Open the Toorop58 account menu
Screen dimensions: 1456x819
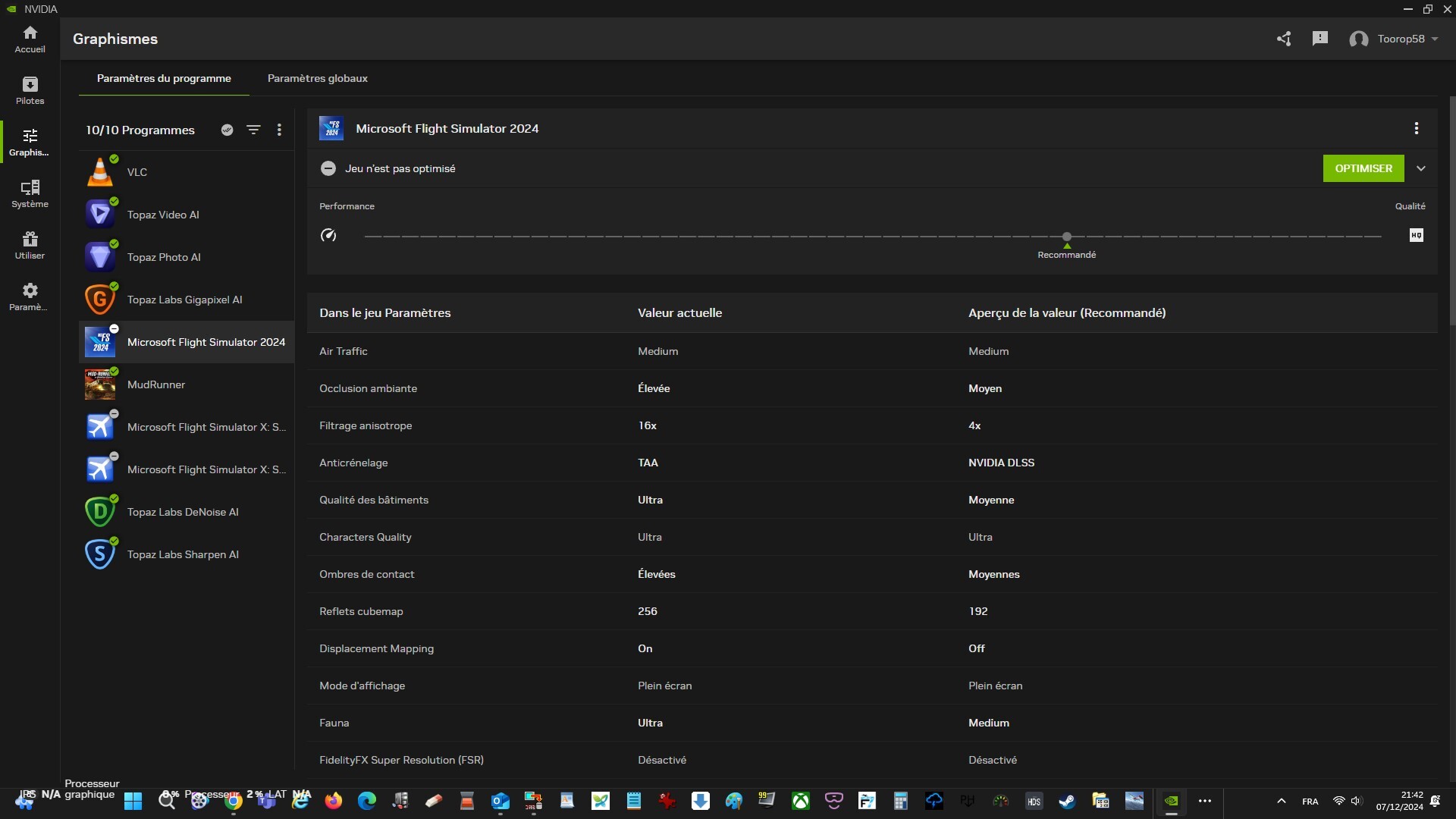[1394, 39]
